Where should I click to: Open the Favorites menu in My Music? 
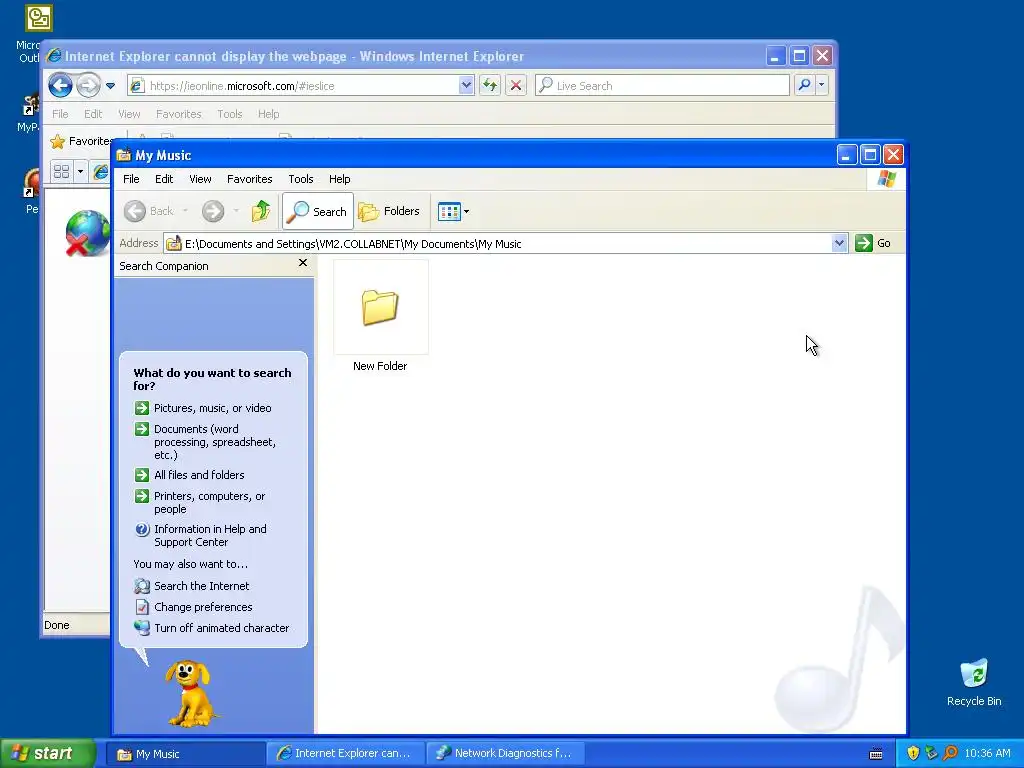point(249,179)
